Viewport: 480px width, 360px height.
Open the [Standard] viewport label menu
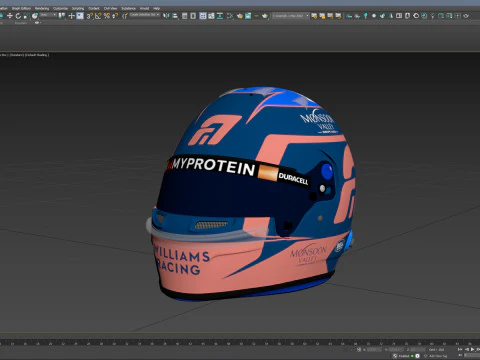point(16,55)
